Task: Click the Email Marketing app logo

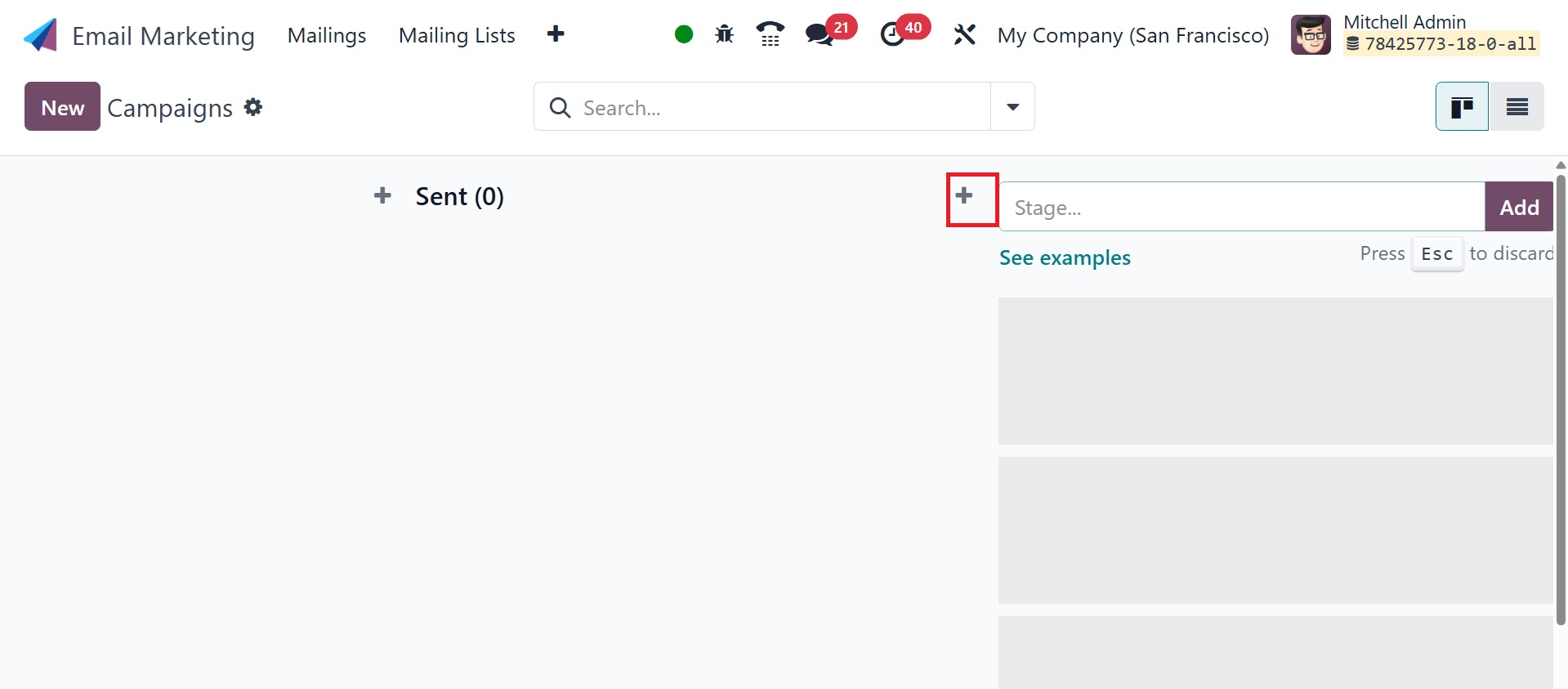Action: tap(41, 35)
